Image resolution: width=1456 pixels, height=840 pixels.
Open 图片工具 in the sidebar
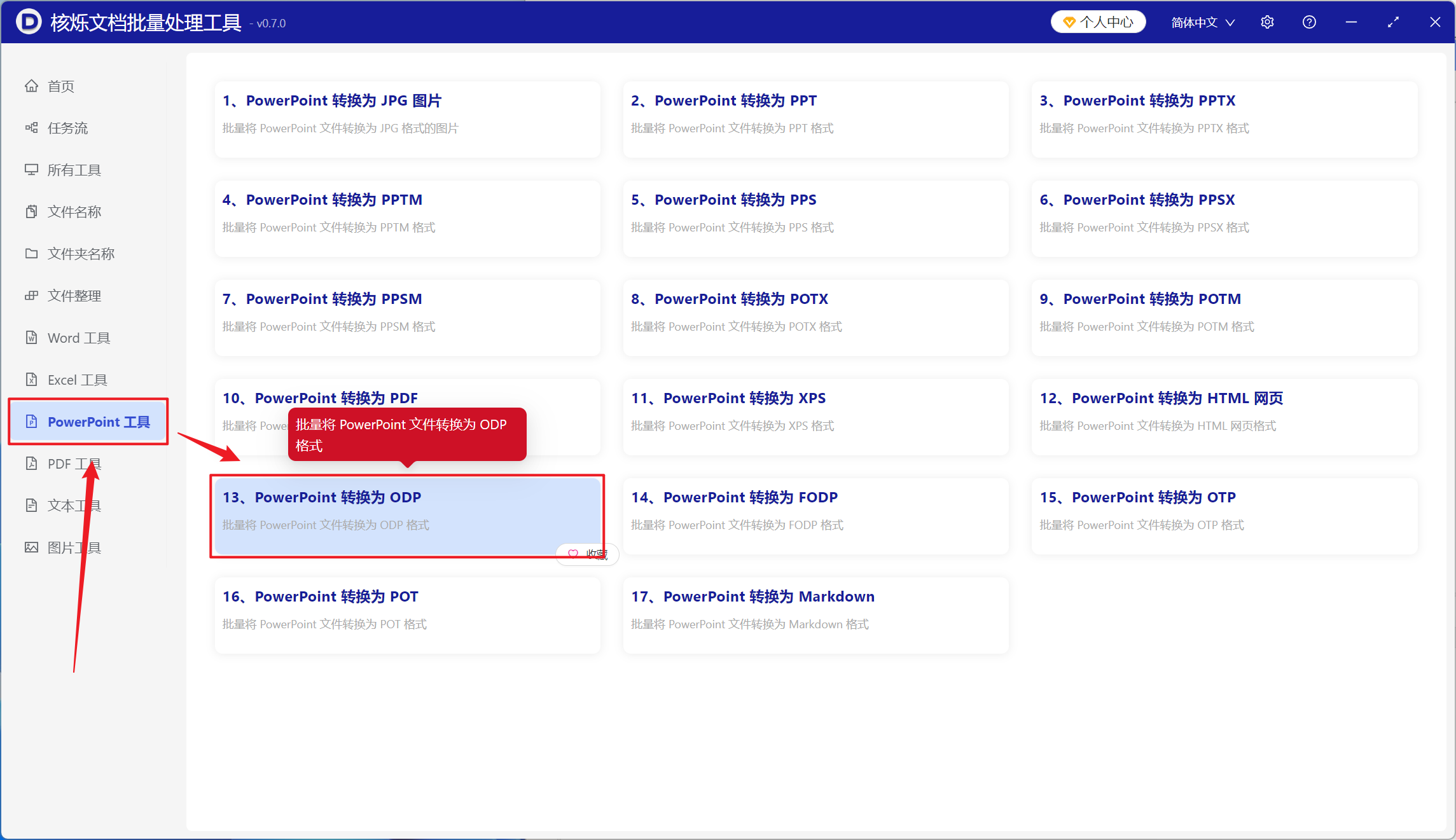(x=88, y=547)
